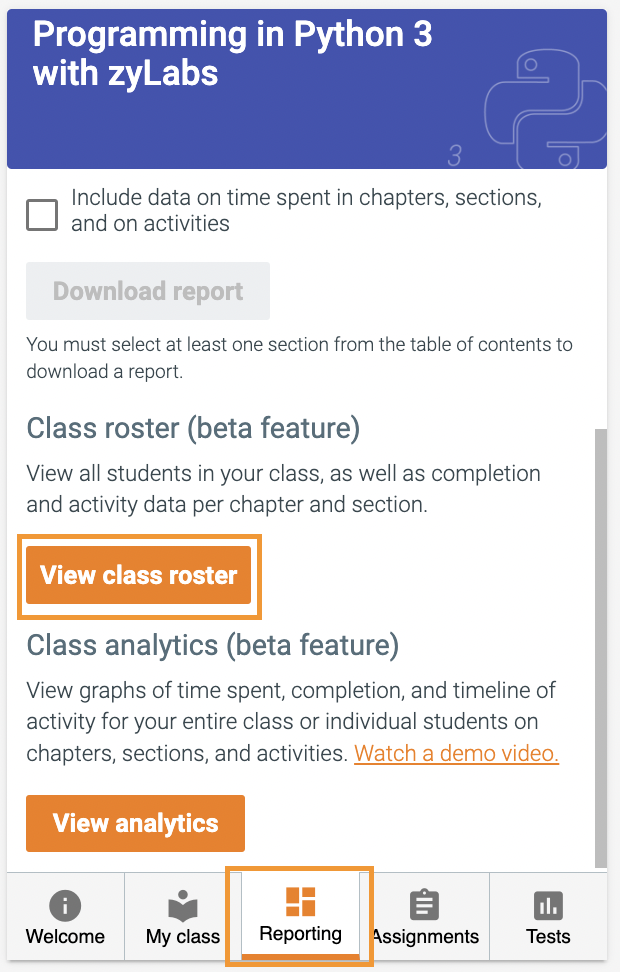
Task: Open the View class roster button
Action: pyautogui.click(x=139, y=575)
